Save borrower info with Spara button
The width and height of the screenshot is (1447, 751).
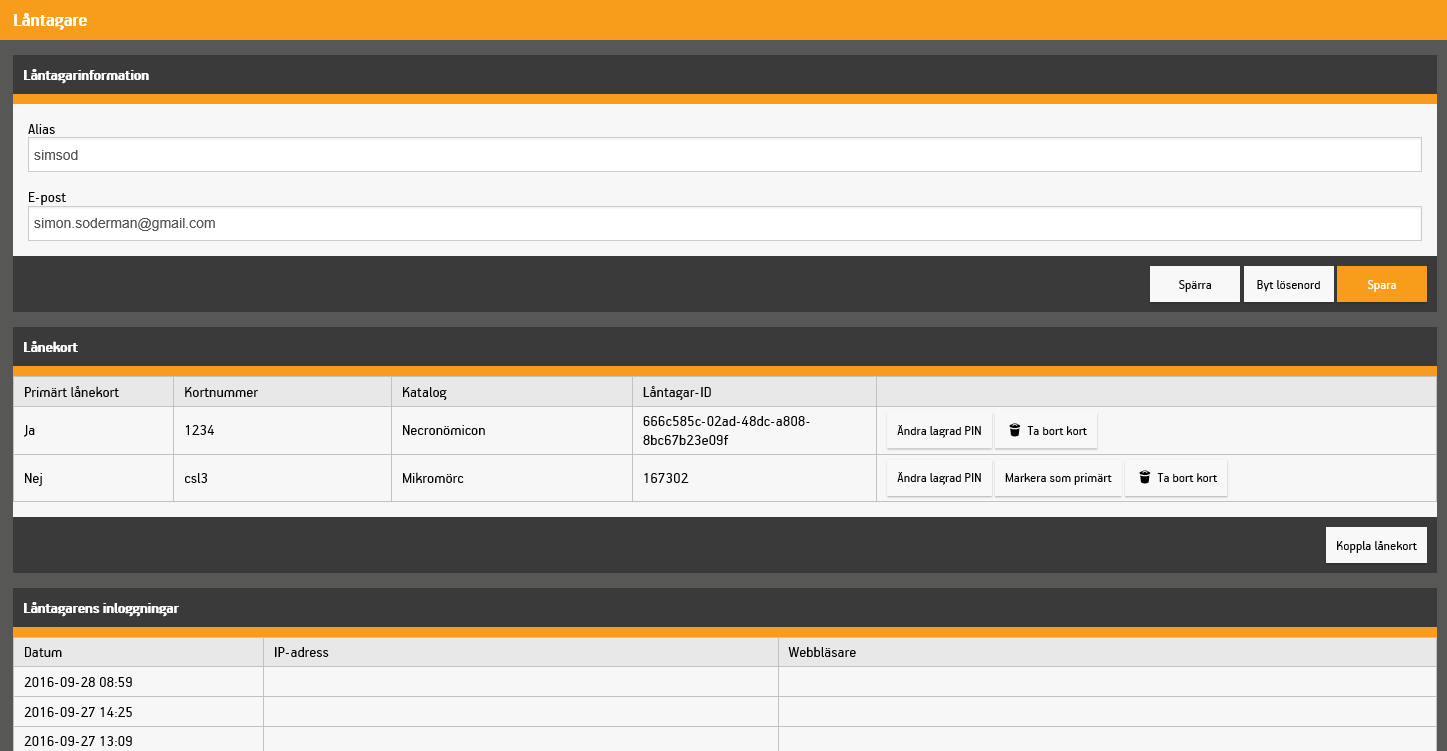pyautogui.click(x=1382, y=284)
